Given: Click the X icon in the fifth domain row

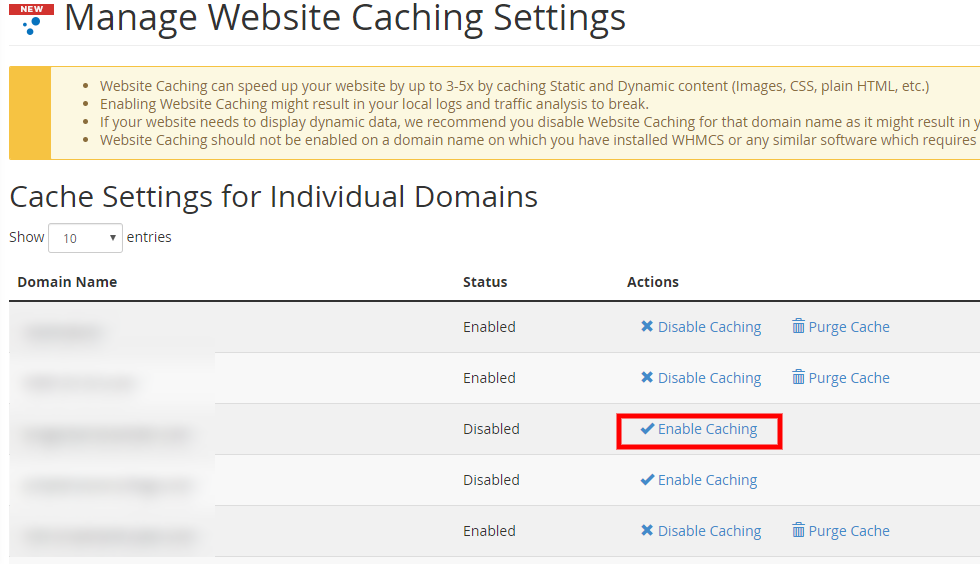Looking at the screenshot, I should coord(647,531).
